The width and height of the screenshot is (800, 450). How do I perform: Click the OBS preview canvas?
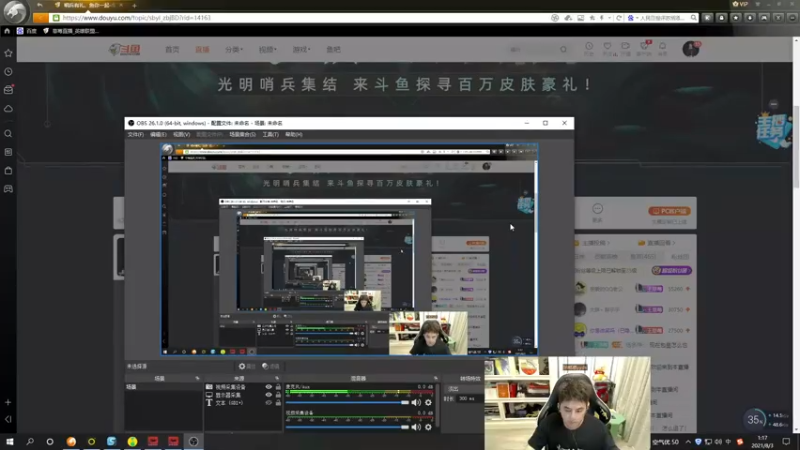click(349, 249)
